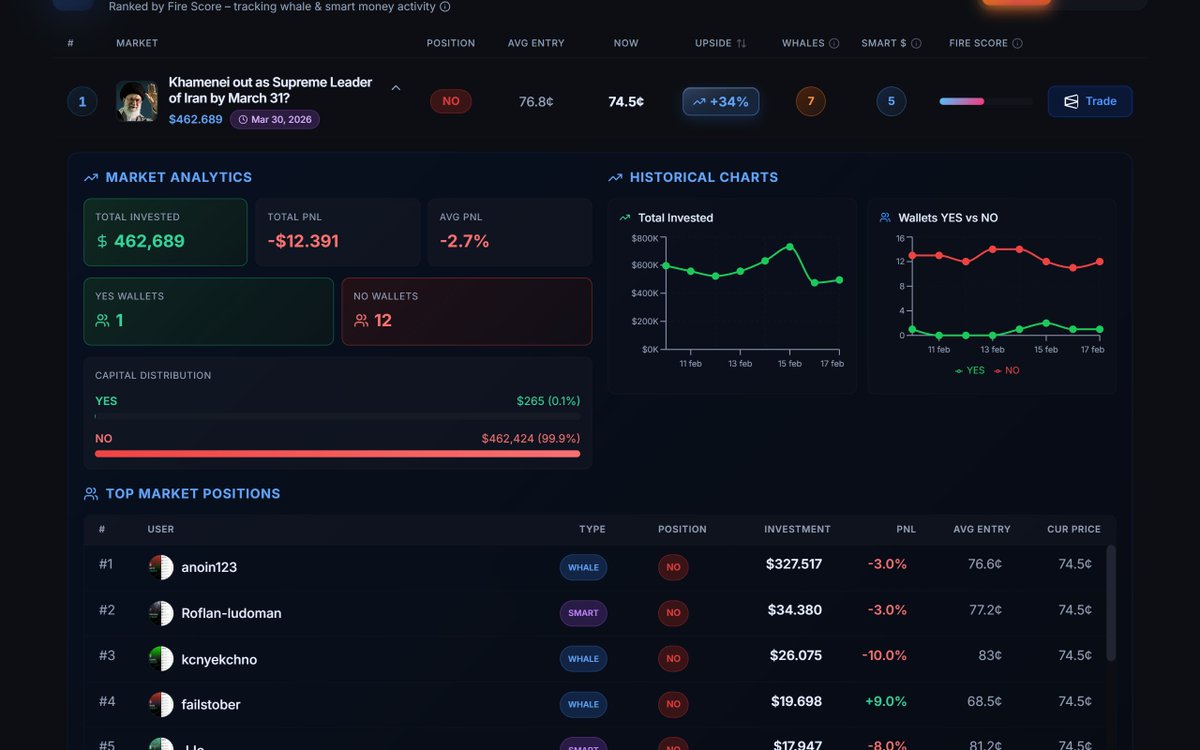Click the chart icon next to Total Invested
Screen dimensions: 1200x750
coord(627,217)
